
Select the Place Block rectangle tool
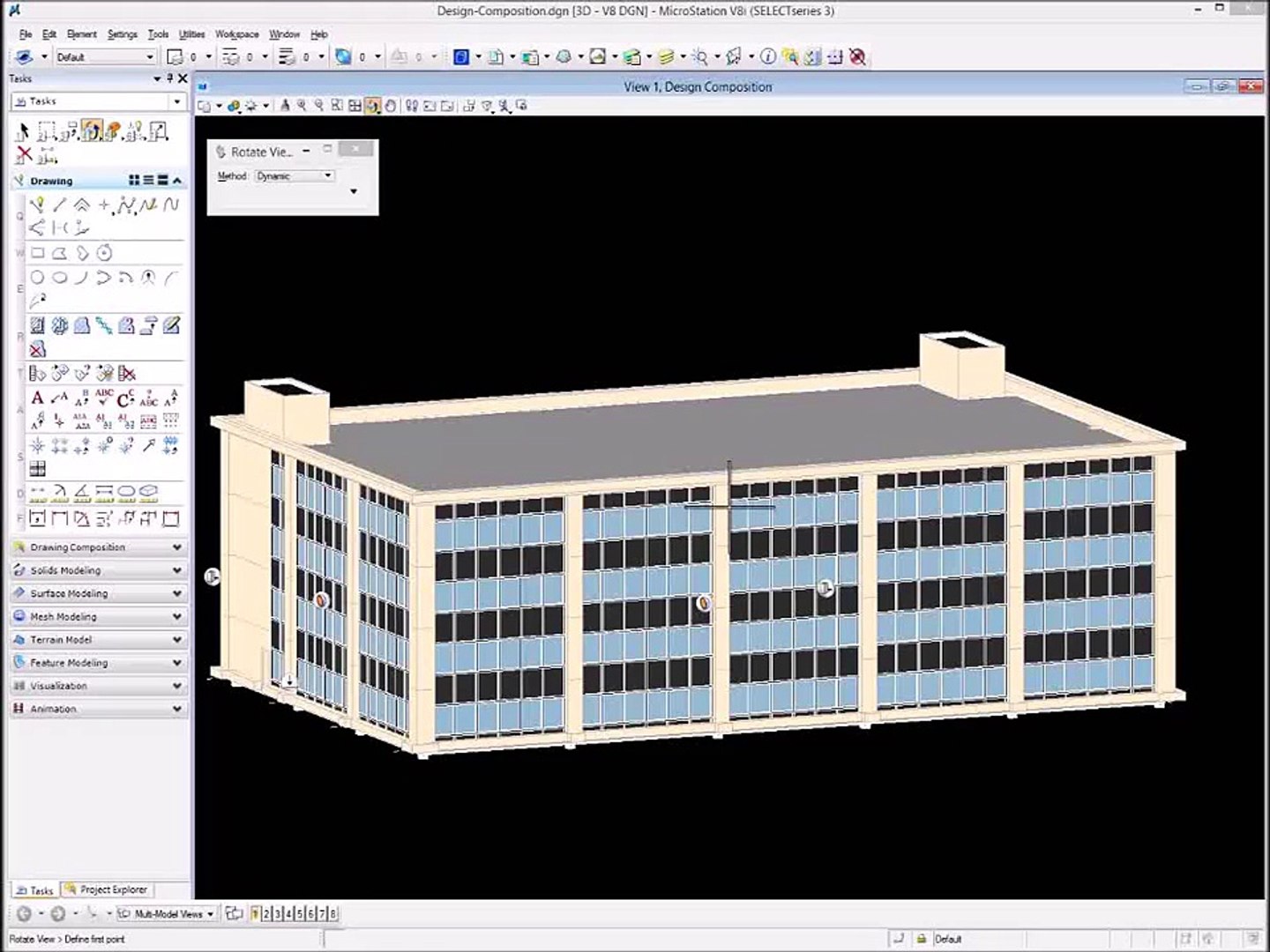click(x=37, y=254)
